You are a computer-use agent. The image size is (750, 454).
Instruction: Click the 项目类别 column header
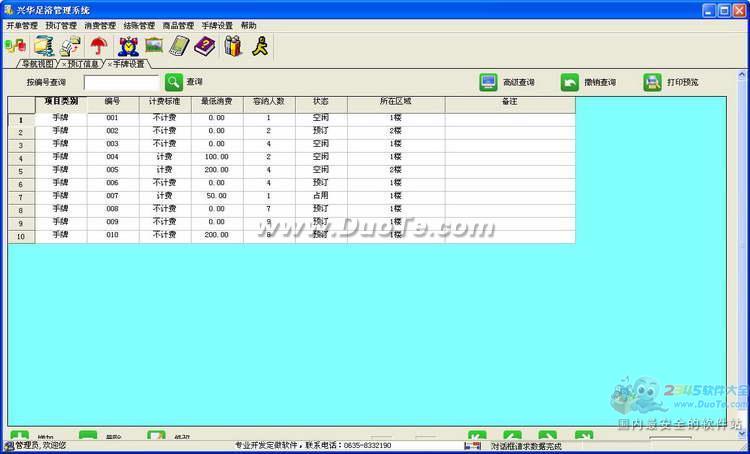(61, 104)
